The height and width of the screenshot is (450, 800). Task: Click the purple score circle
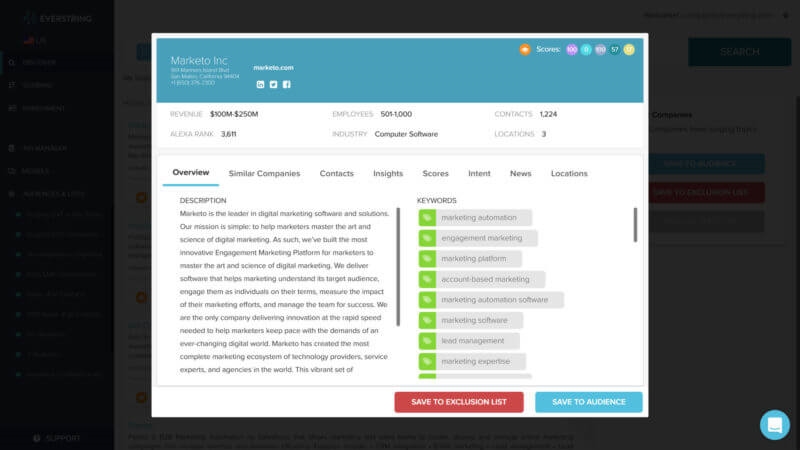(x=572, y=49)
